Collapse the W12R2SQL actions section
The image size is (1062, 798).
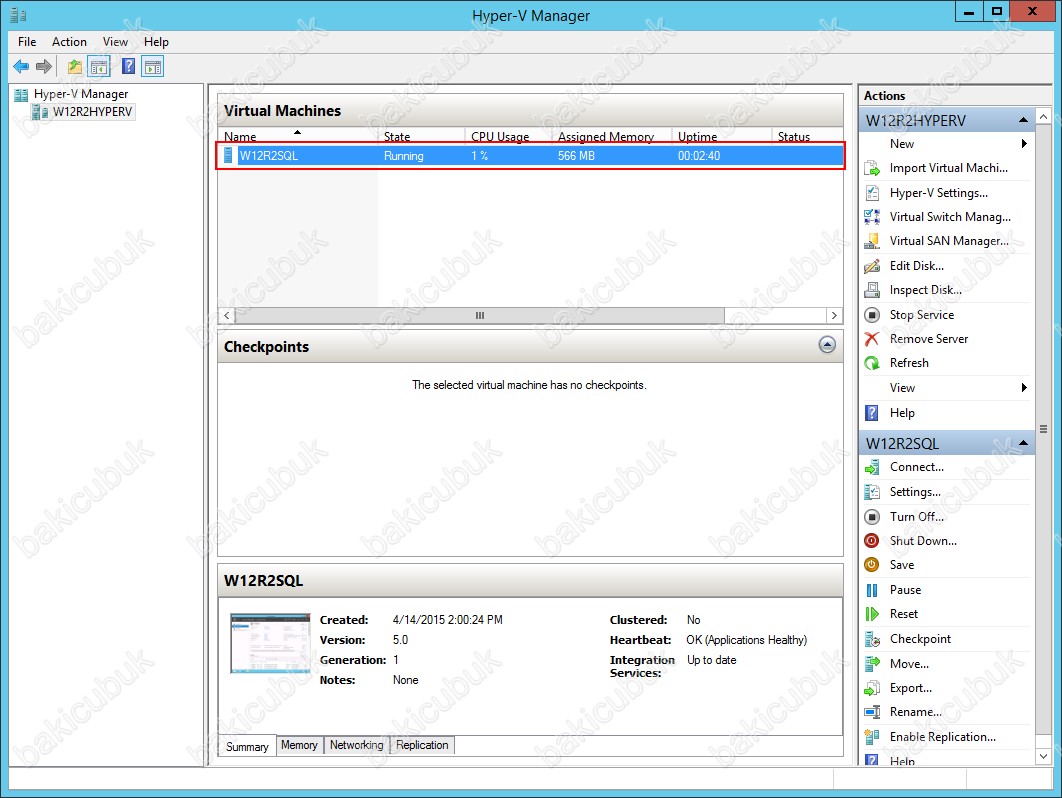pos(1023,444)
